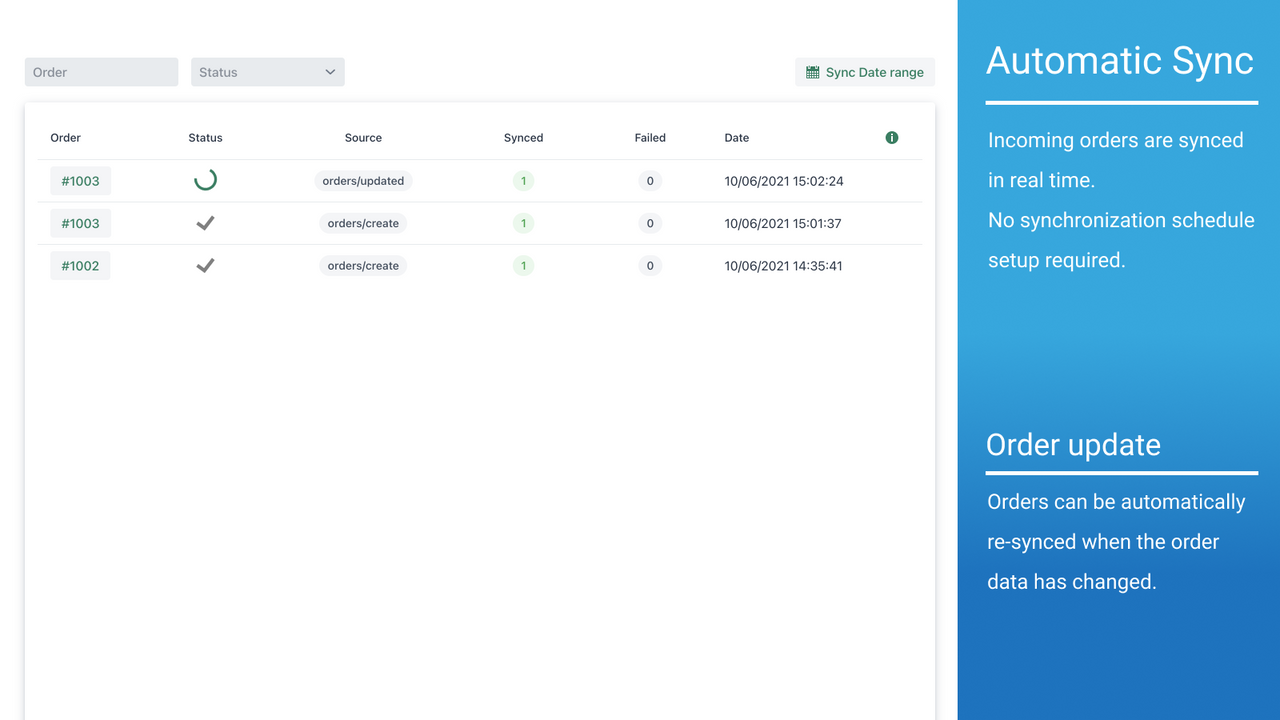Sort by the Date column header
This screenshot has height=720, width=1280.
pos(736,138)
